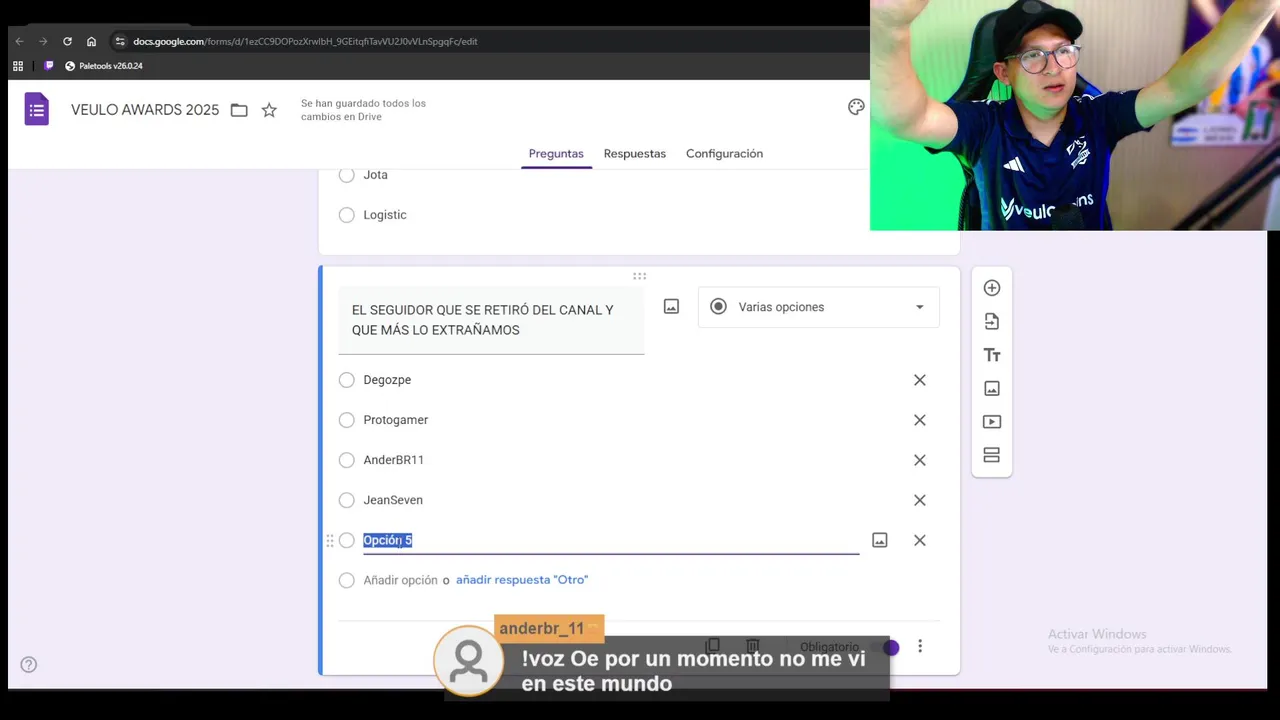Image resolution: width=1280 pixels, height=720 pixels.
Task: Add a video from the side toolbar
Action: coord(992,422)
